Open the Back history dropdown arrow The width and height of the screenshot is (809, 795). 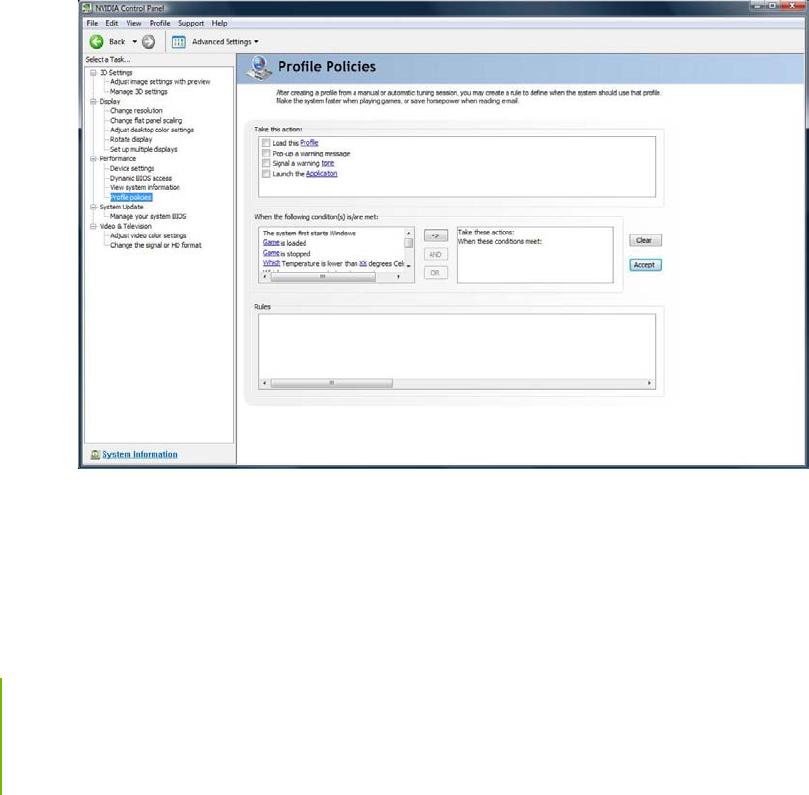(x=135, y=42)
